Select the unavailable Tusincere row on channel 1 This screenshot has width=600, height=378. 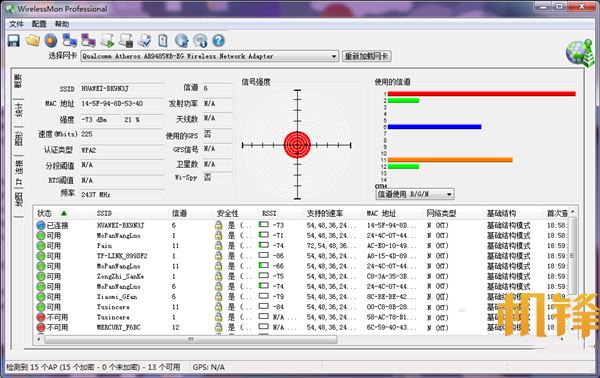(302, 317)
